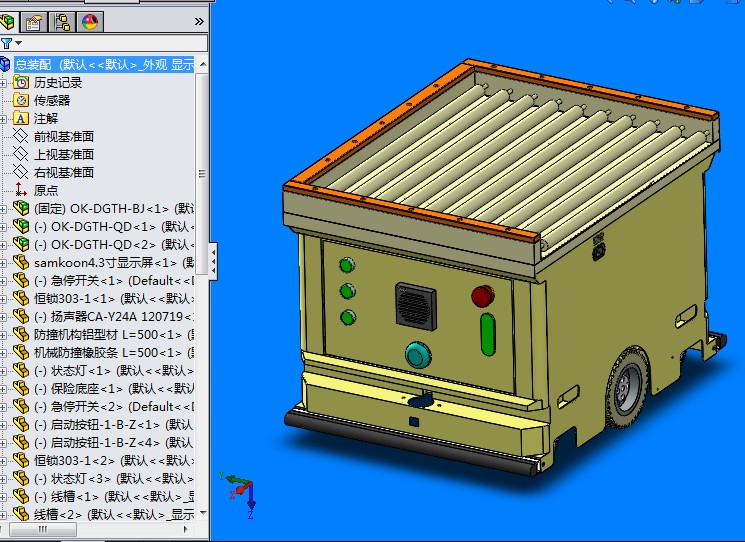Select the 上视基准面 plane icon
Image resolution: width=745 pixels, height=542 pixels.
(21, 154)
